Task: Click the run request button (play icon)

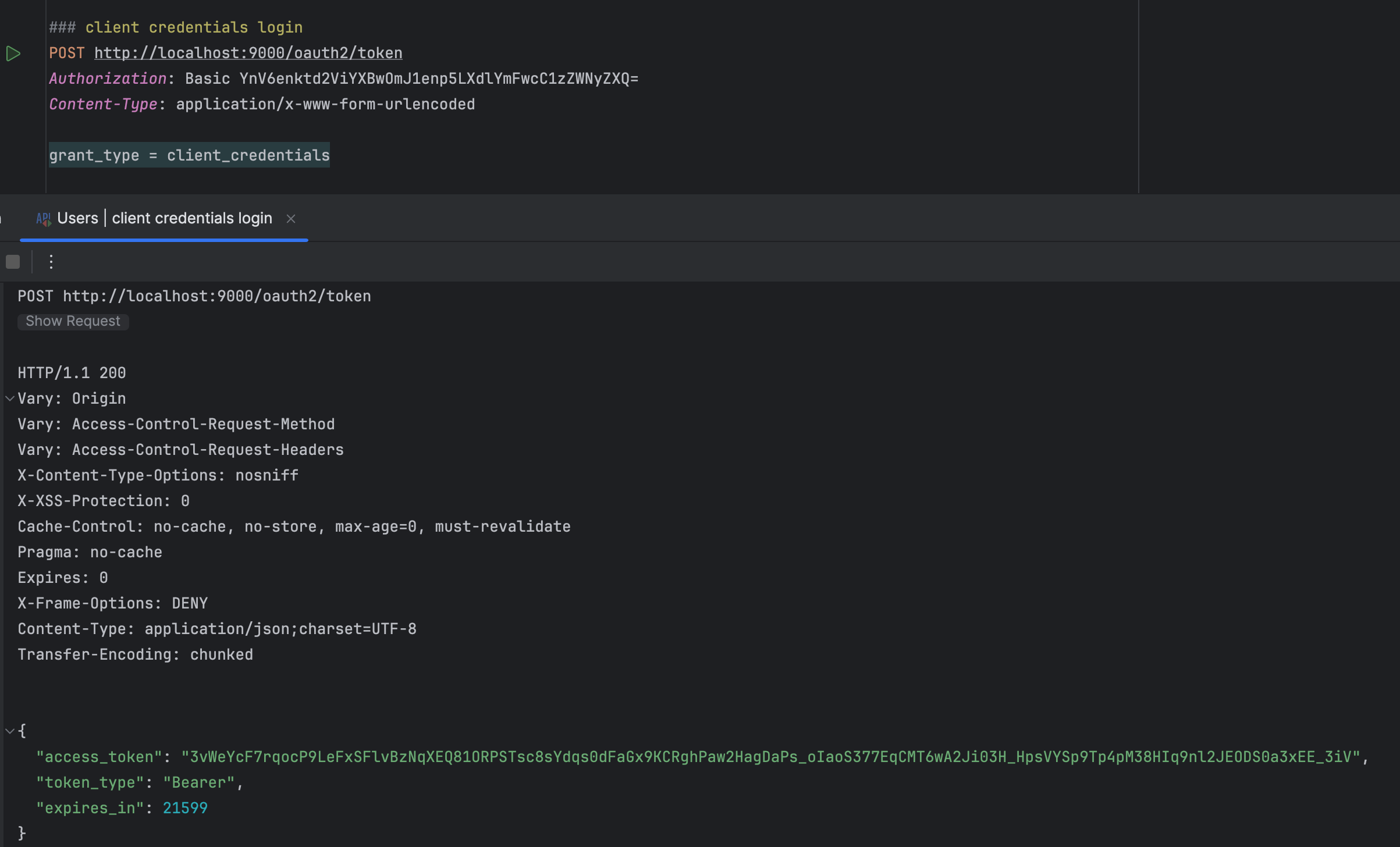Action: 14,53
